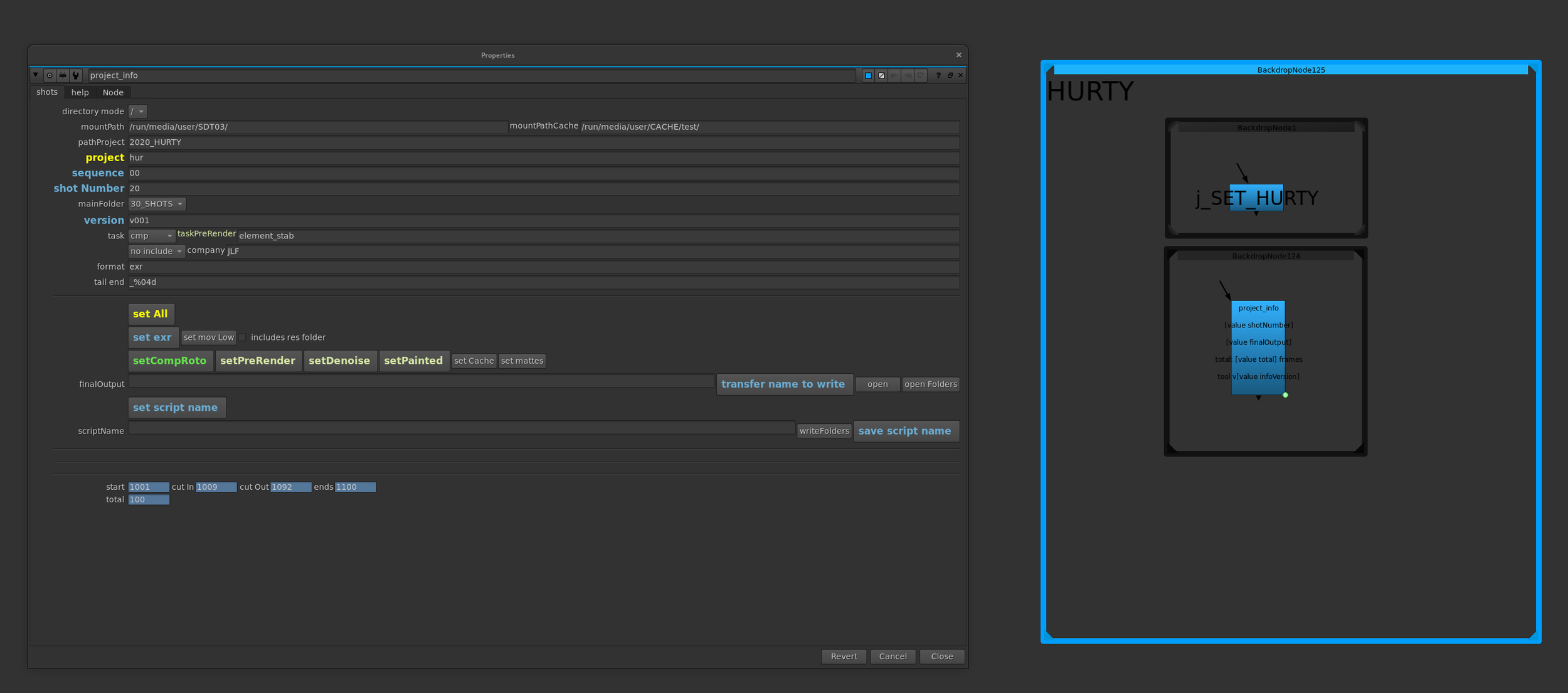Switch to the help tab

click(80, 92)
